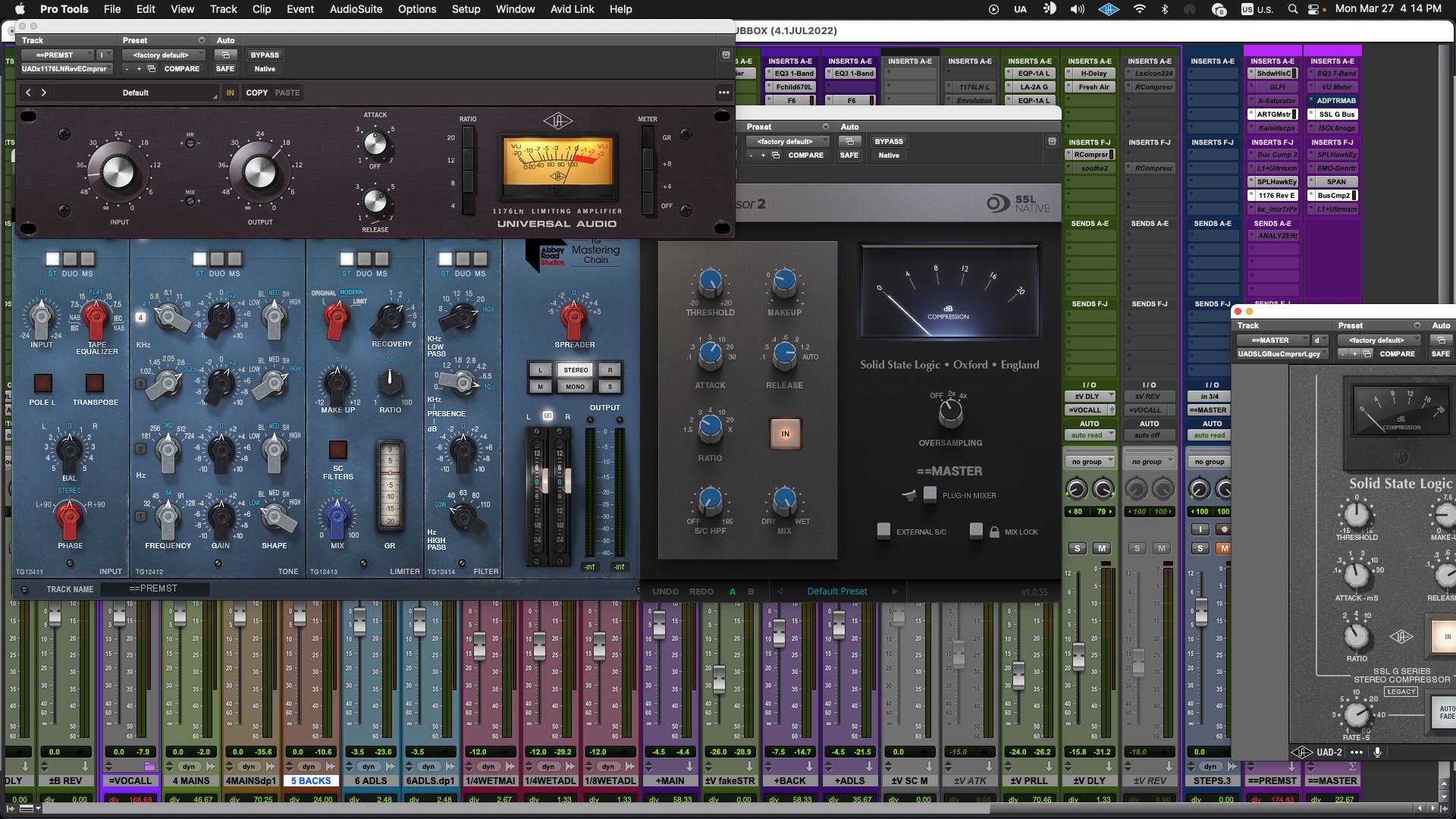Screen dimensions: 1456x819
Task: Click the minus previous-setting button in 1176 window
Action: 127,69
